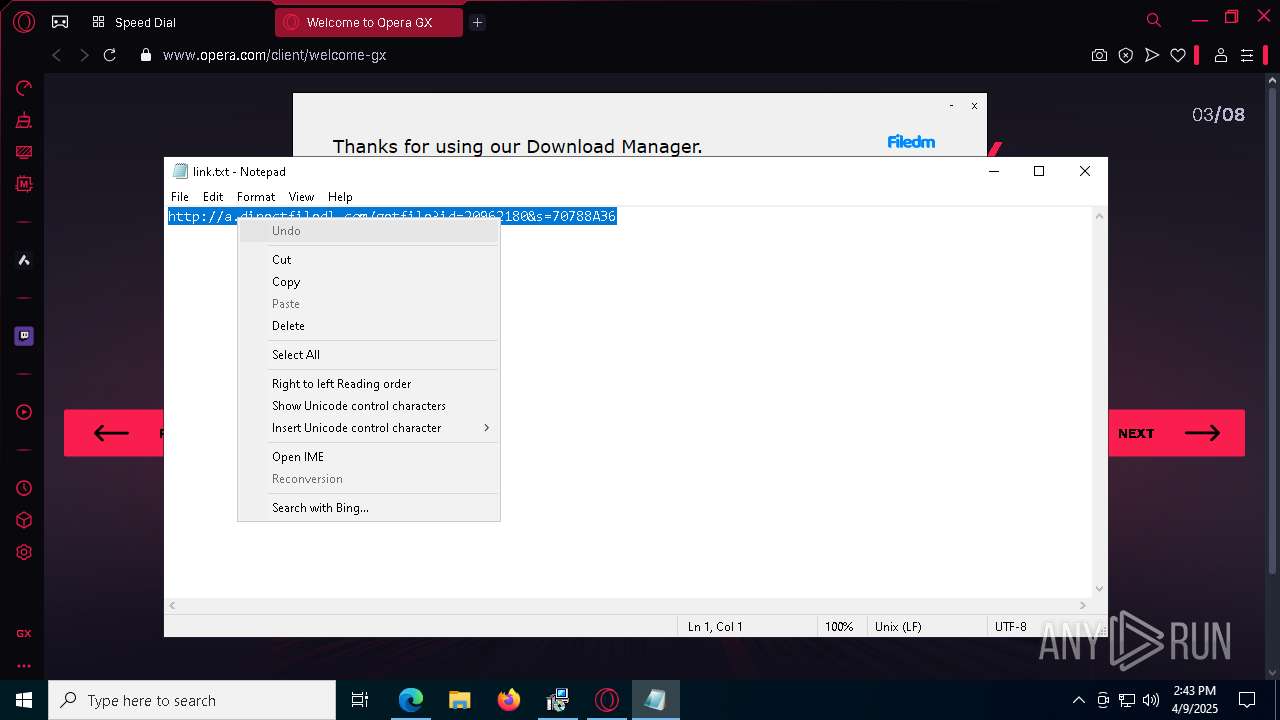This screenshot has height=720, width=1280.
Task: Click the taskbar search box
Action: pos(192,700)
